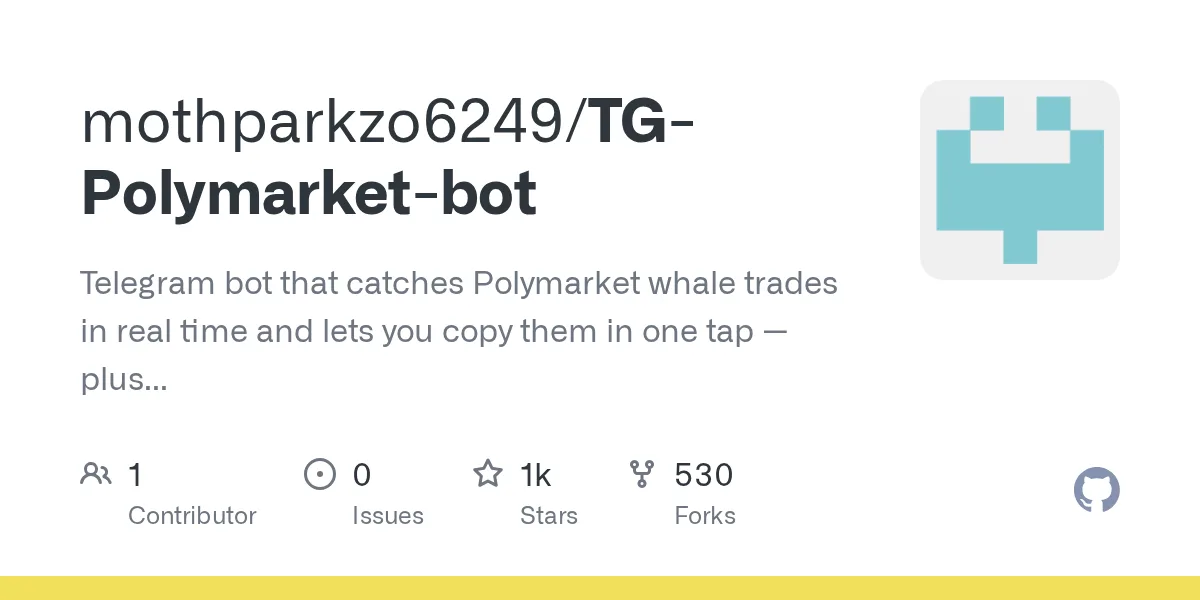Click the fork branch icon
1200x600 pixels.
click(x=641, y=474)
